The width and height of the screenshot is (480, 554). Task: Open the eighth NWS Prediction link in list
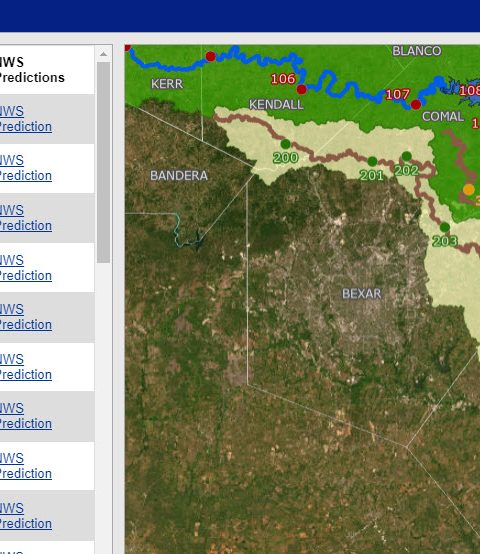(25, 466)
